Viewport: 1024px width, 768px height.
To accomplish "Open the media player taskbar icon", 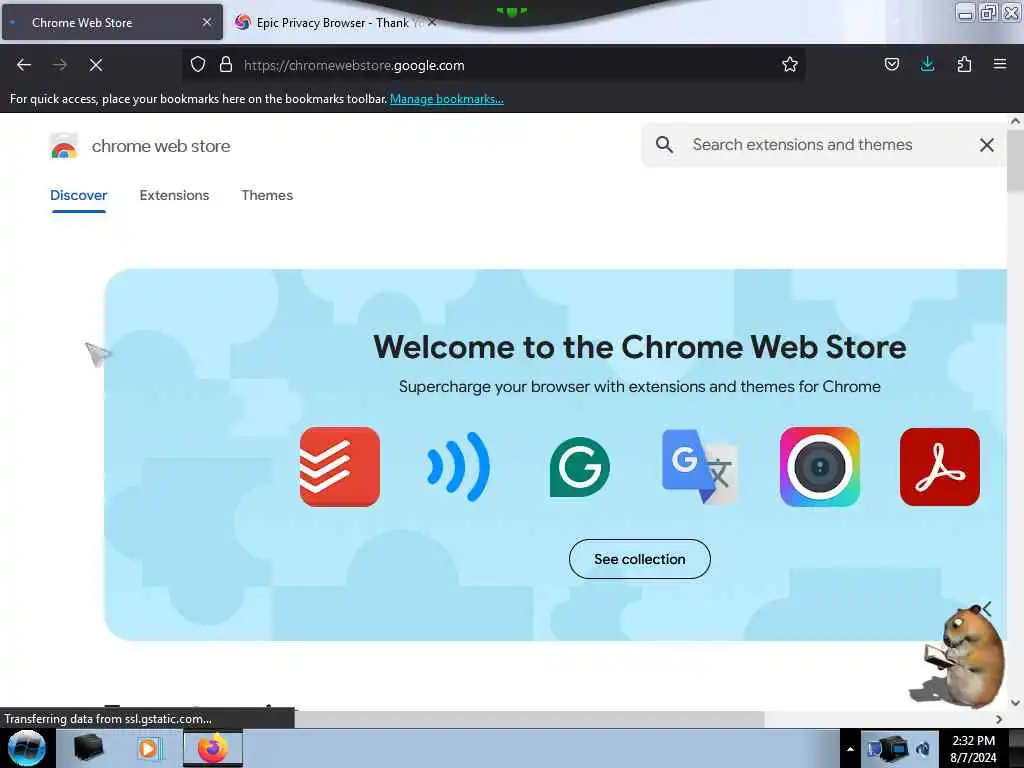I will click(x=148, y=748).
